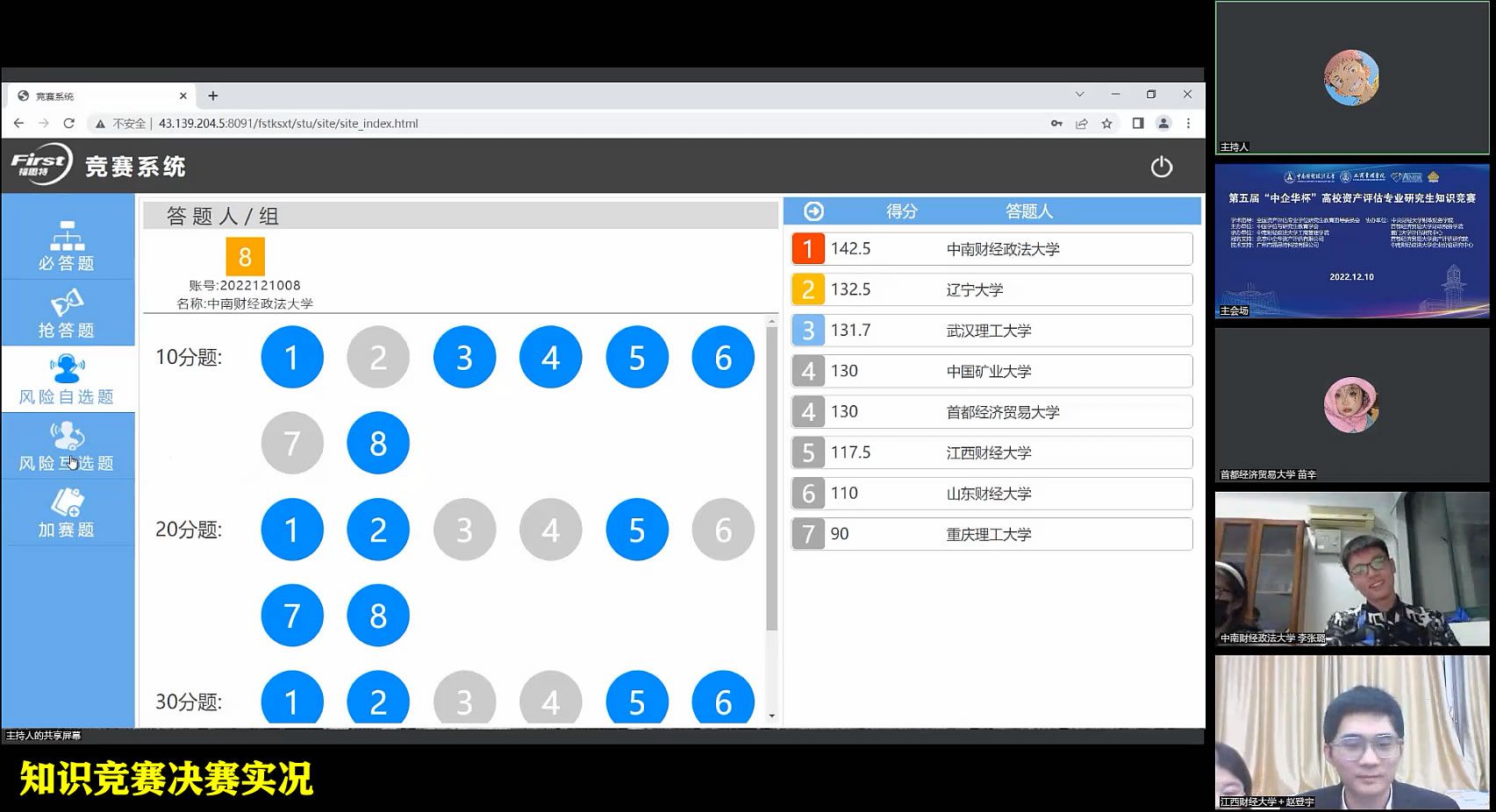
Task: Select the 风险自选题 sidebar item
Action: 67,380
